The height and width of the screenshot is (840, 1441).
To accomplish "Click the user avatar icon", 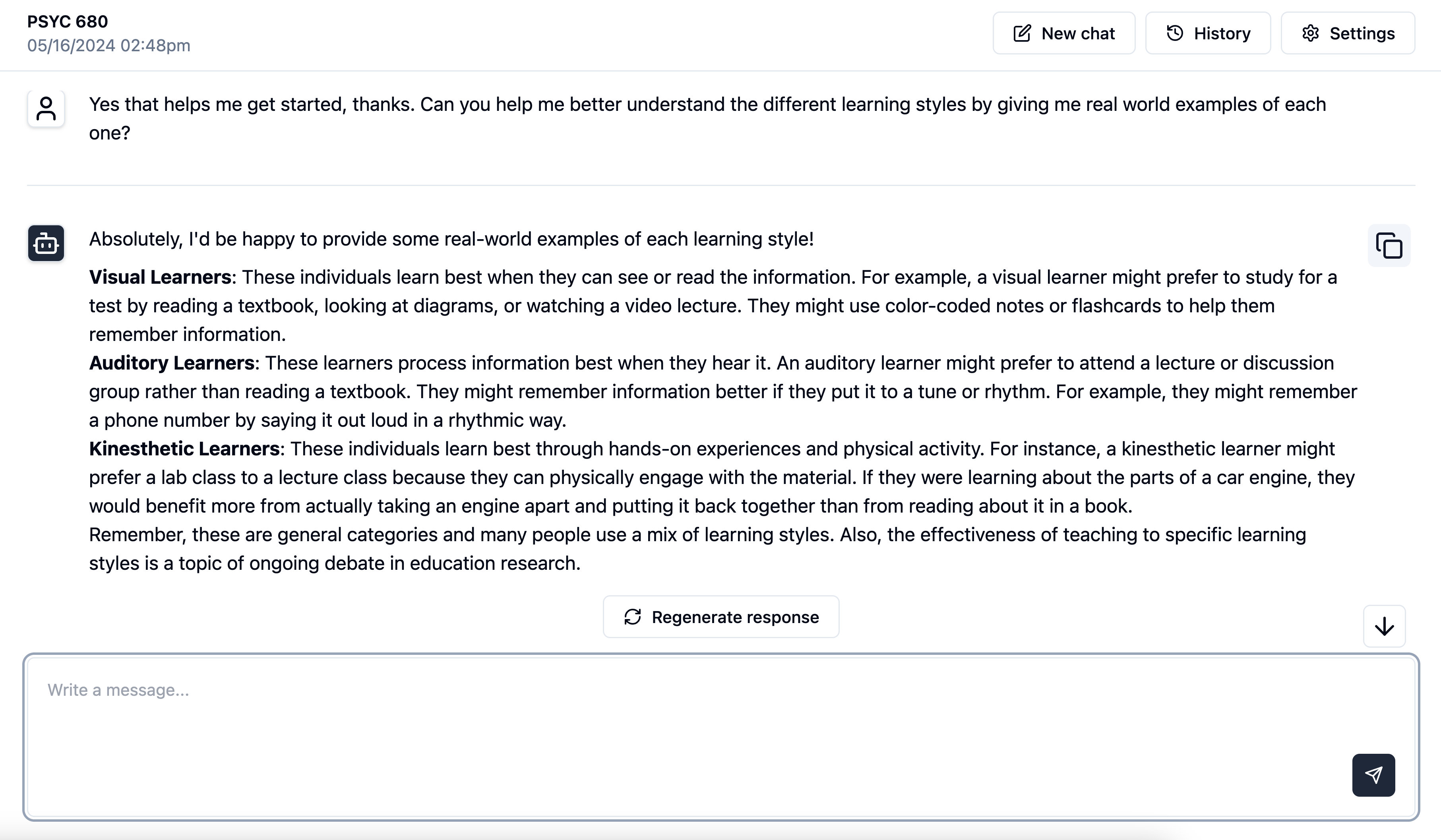I will (x=46, y=108).
